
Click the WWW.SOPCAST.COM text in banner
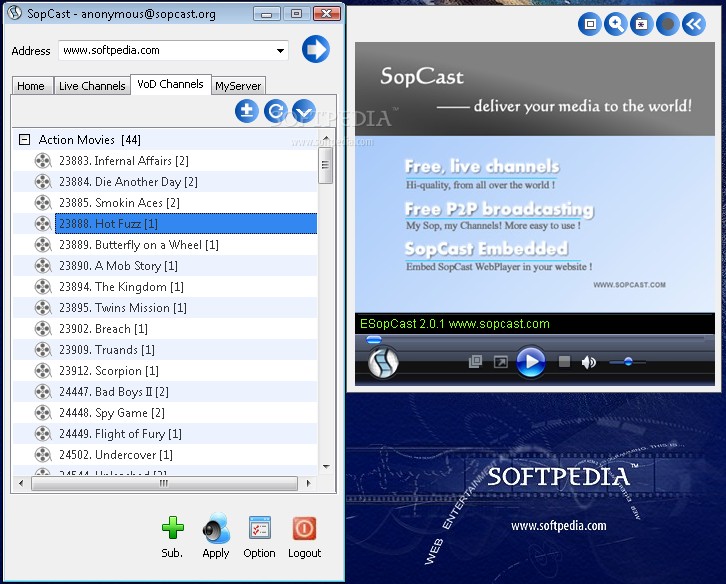[629, 285]
